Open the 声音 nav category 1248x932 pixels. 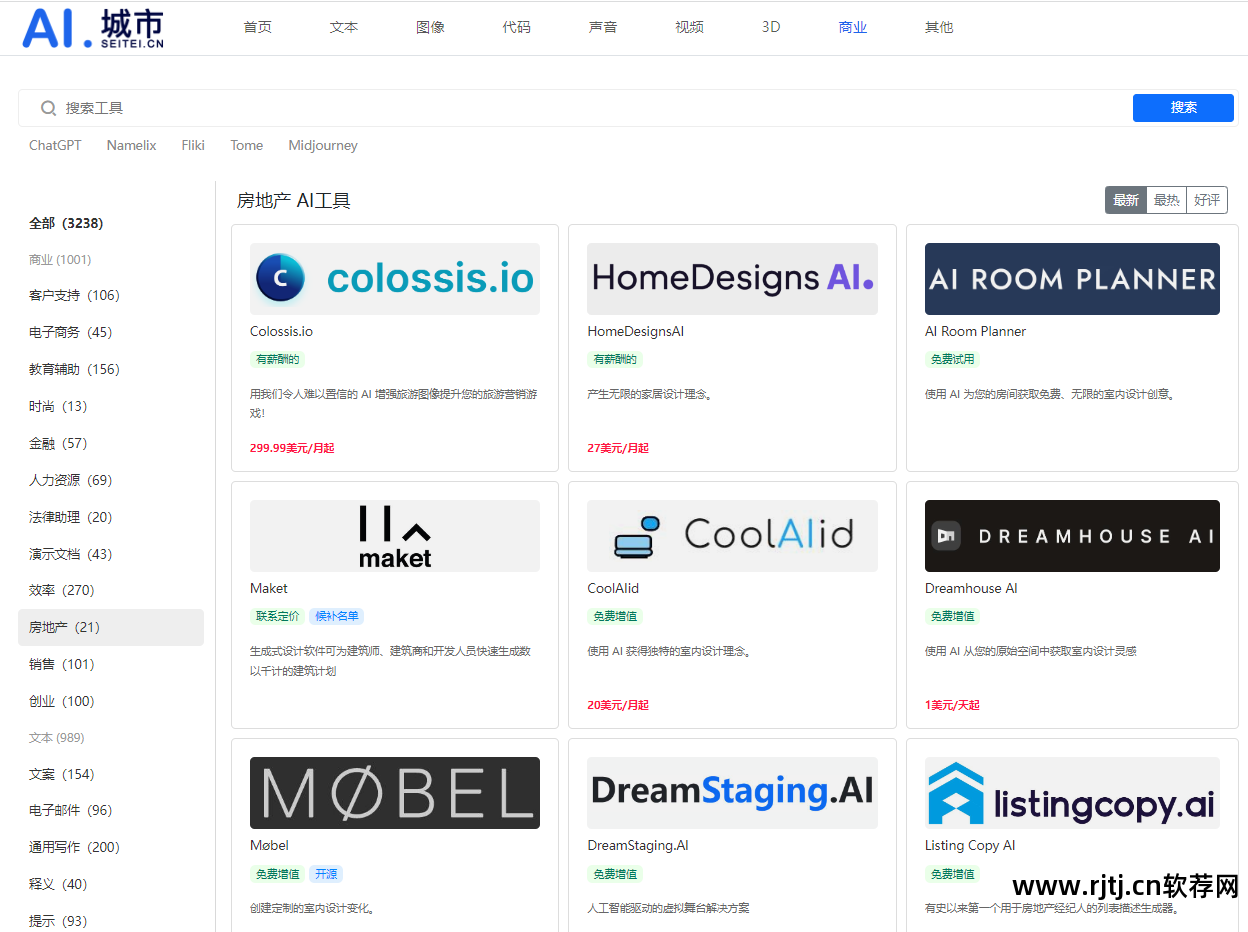click(603, 27)
